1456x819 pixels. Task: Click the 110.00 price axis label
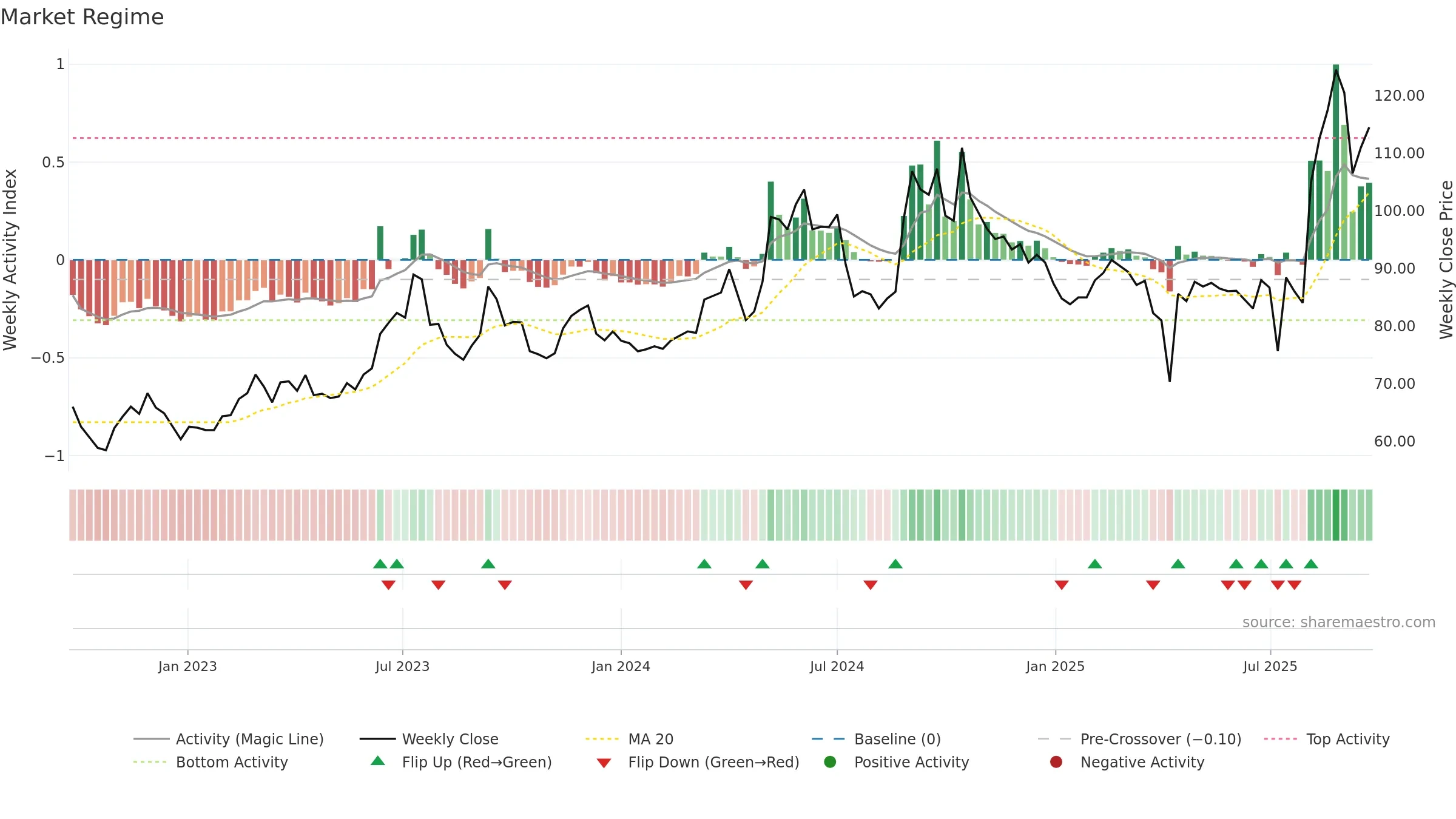pos(1399,153)
